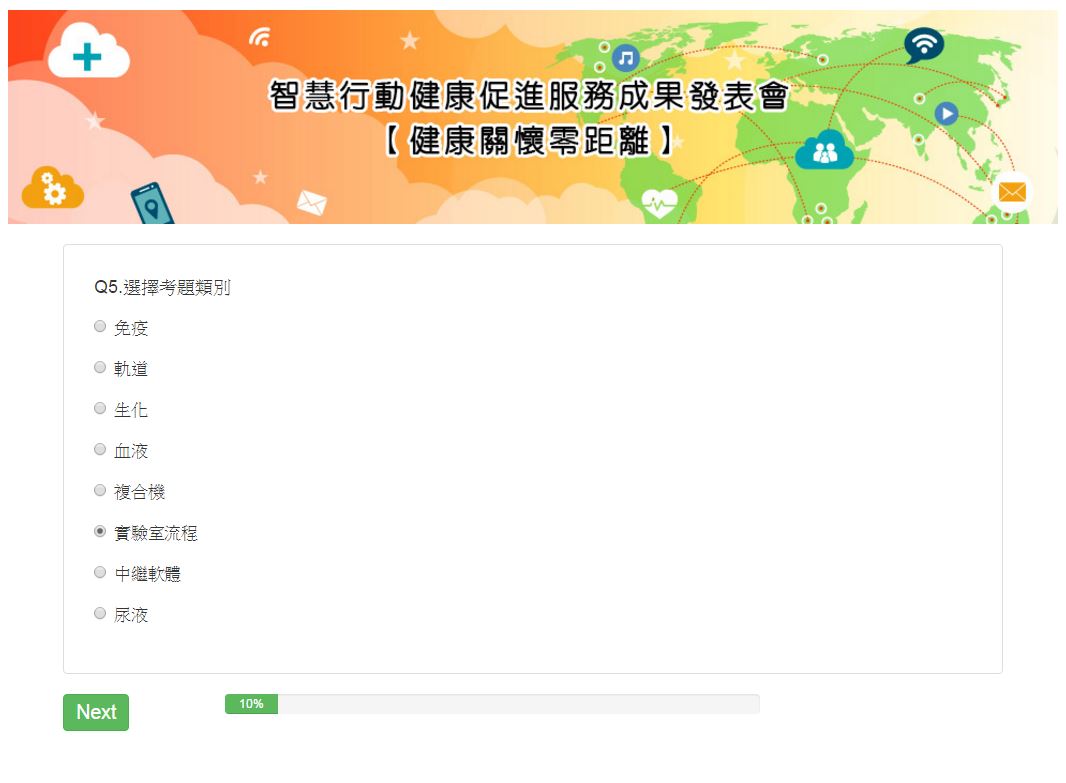Click the orange gears cloud icon
Viewport: 1066px width, 783px height.
52,188
